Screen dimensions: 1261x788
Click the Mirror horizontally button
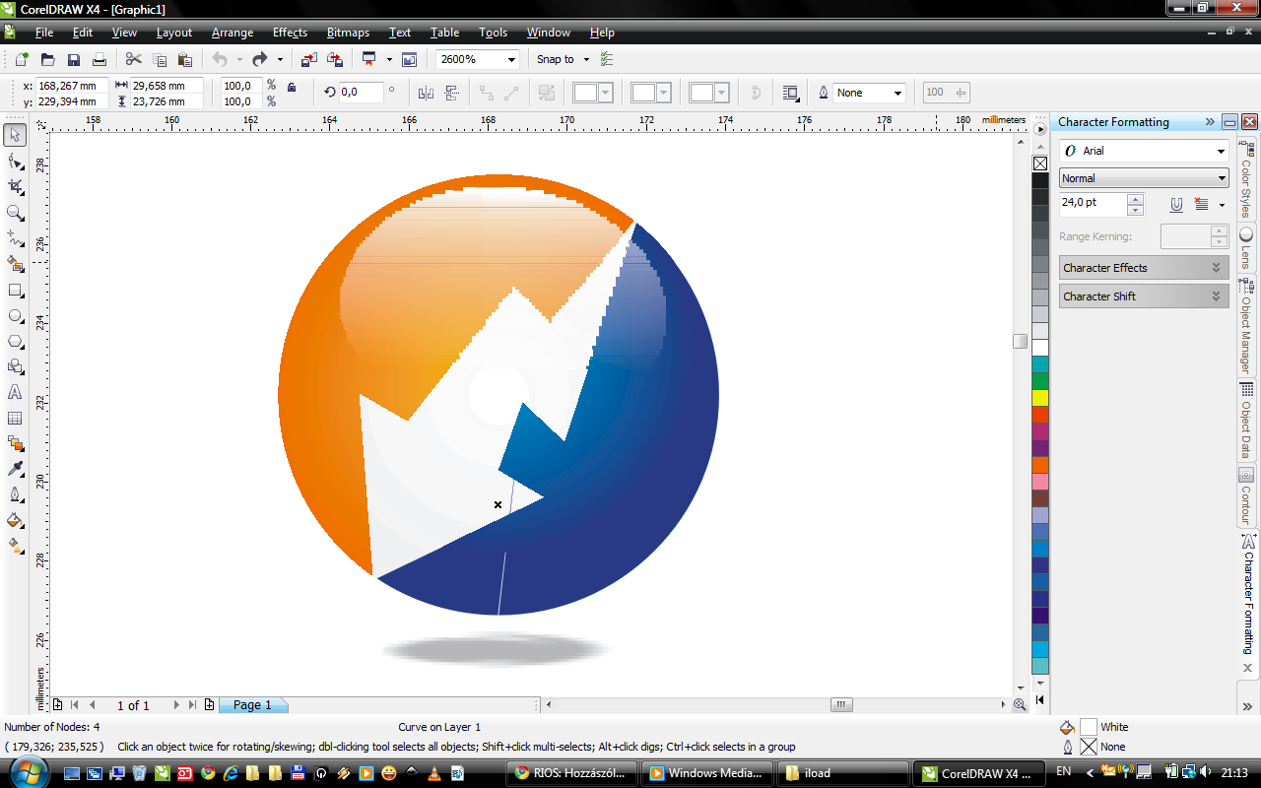426,93
